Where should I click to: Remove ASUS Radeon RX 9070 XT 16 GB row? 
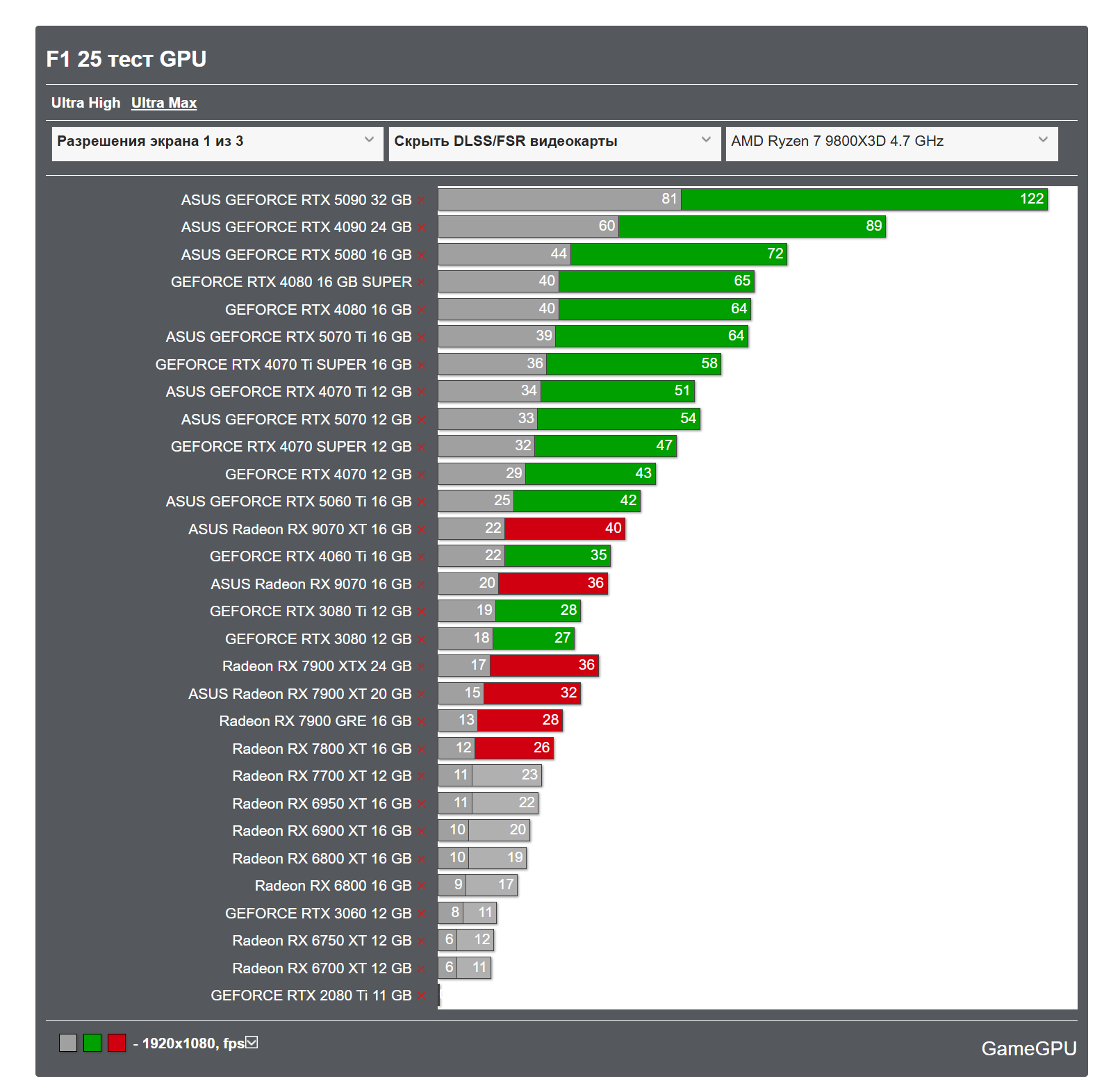(422, 529)
